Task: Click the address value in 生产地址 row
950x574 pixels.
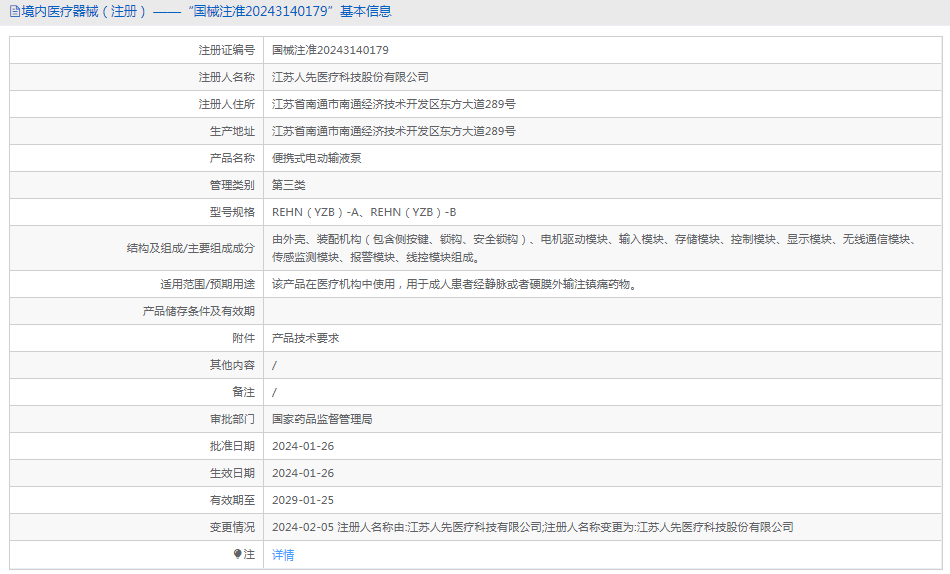Action: click(394, 131)
